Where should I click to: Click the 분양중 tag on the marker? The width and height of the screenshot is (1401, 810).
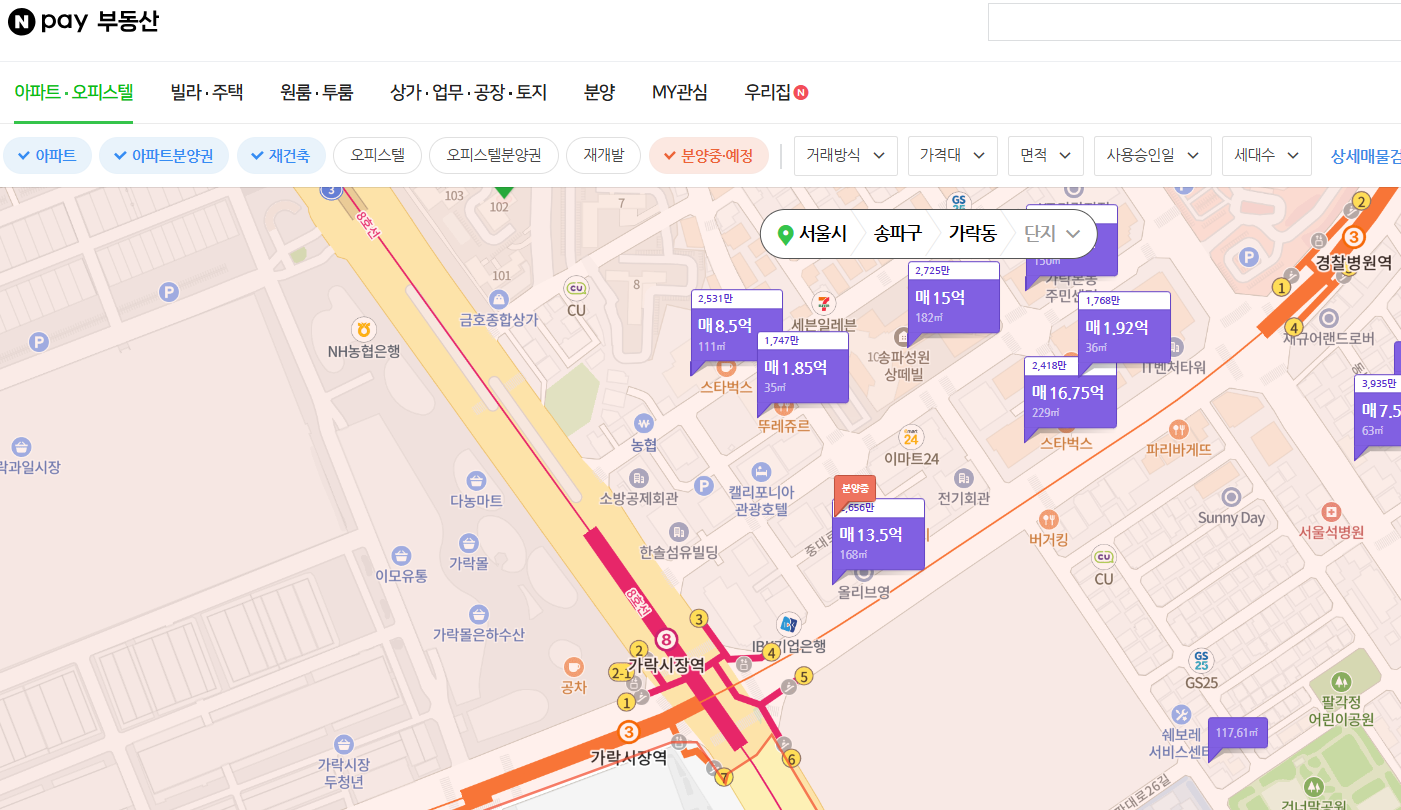[855, 488]
